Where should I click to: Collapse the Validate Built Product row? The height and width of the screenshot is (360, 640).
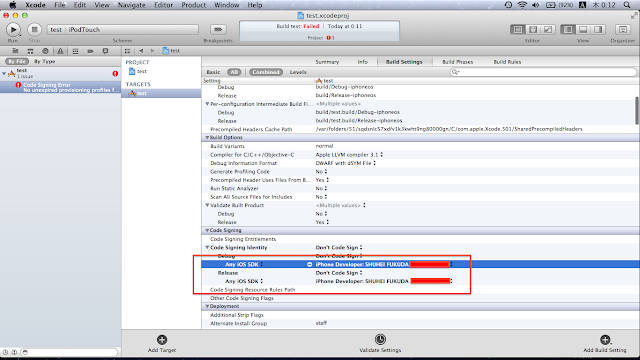(207, 205)
